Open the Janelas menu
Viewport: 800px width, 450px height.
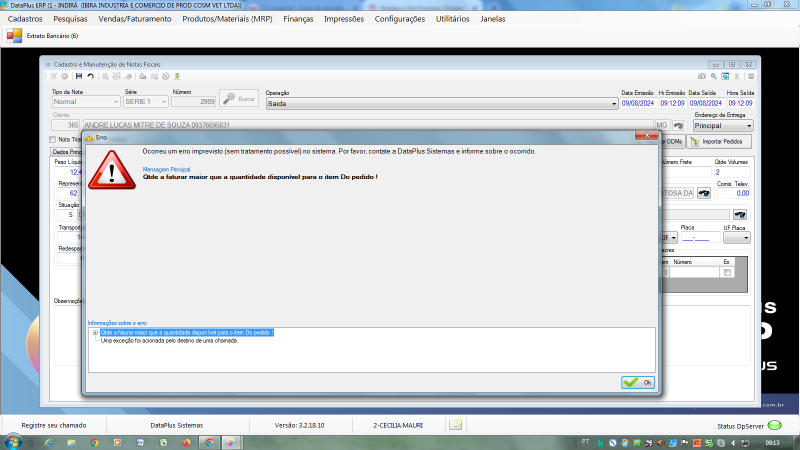(492, 19)
